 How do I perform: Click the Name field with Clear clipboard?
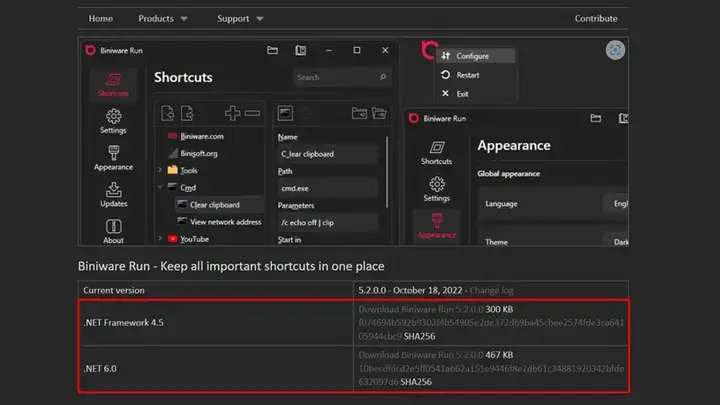[x=327, y=154]
